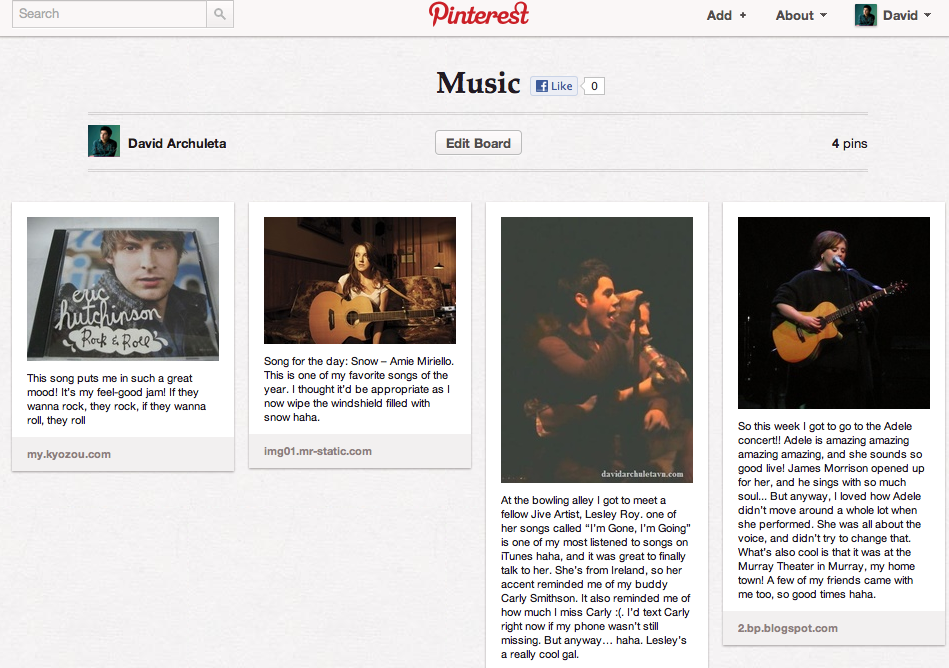Visit the my.kyozou.com source link

pyautogui.click(x=69, y=454)
